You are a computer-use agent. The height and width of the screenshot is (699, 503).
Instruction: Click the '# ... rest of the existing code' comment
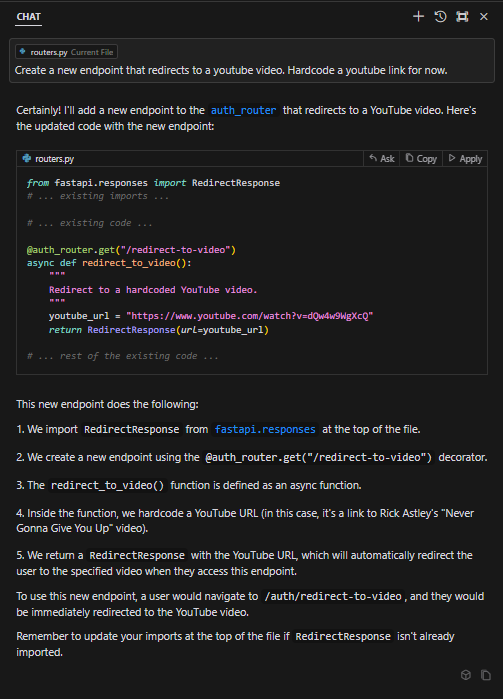point(123,356)
